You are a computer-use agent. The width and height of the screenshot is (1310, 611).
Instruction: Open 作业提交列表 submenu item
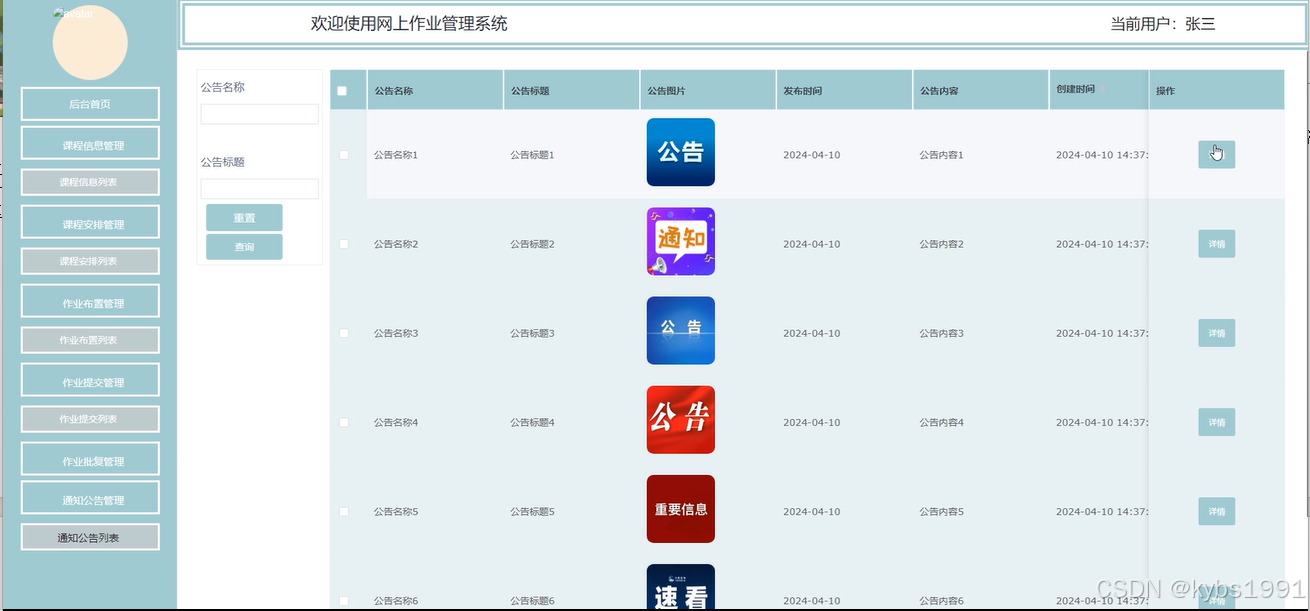[x=90, y=419]
